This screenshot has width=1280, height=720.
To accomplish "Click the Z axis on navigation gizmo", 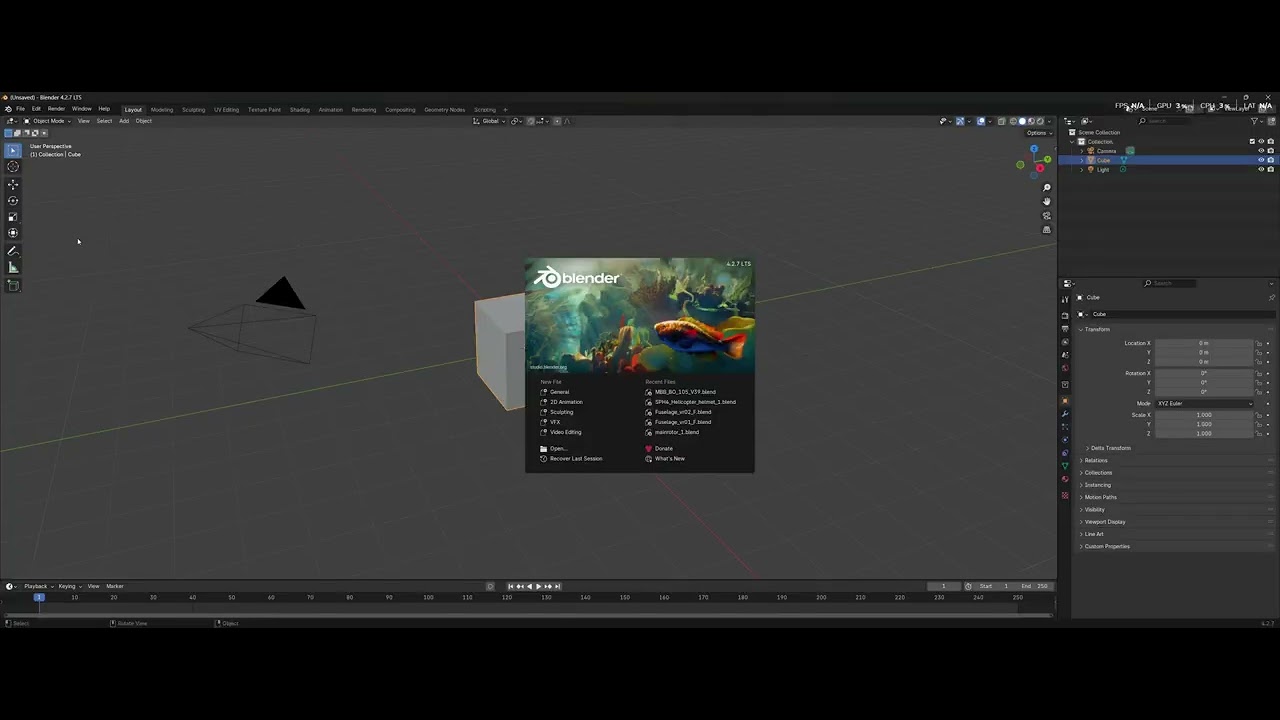I will pyautogui.click(x=1034, y=149).
